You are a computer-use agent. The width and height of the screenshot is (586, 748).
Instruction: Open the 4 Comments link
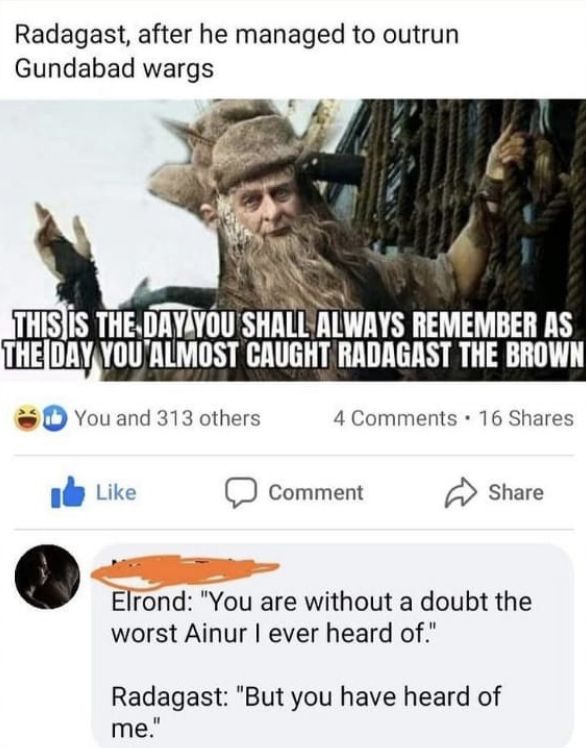(395, 418)
